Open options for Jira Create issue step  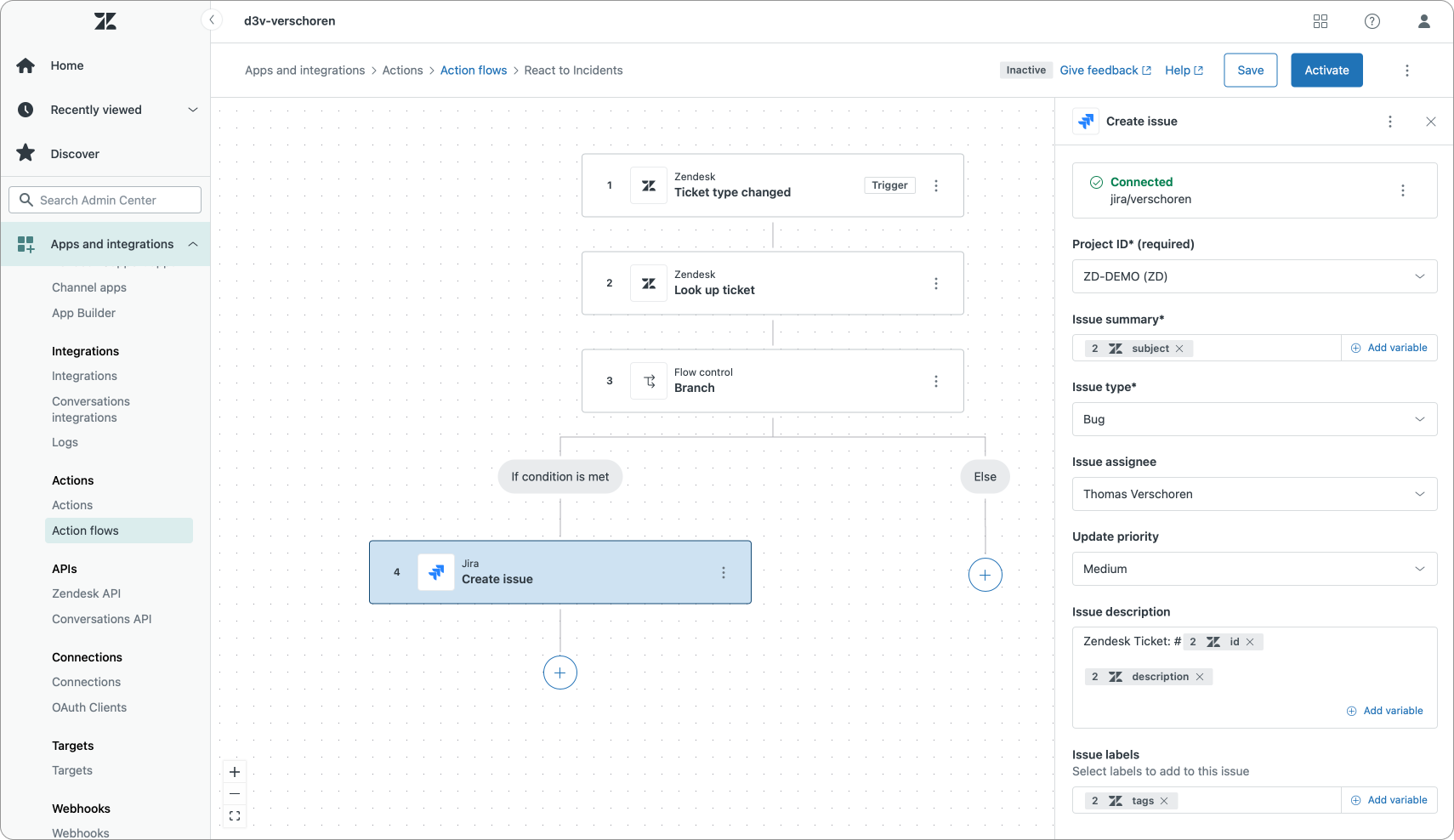(724, 572)
